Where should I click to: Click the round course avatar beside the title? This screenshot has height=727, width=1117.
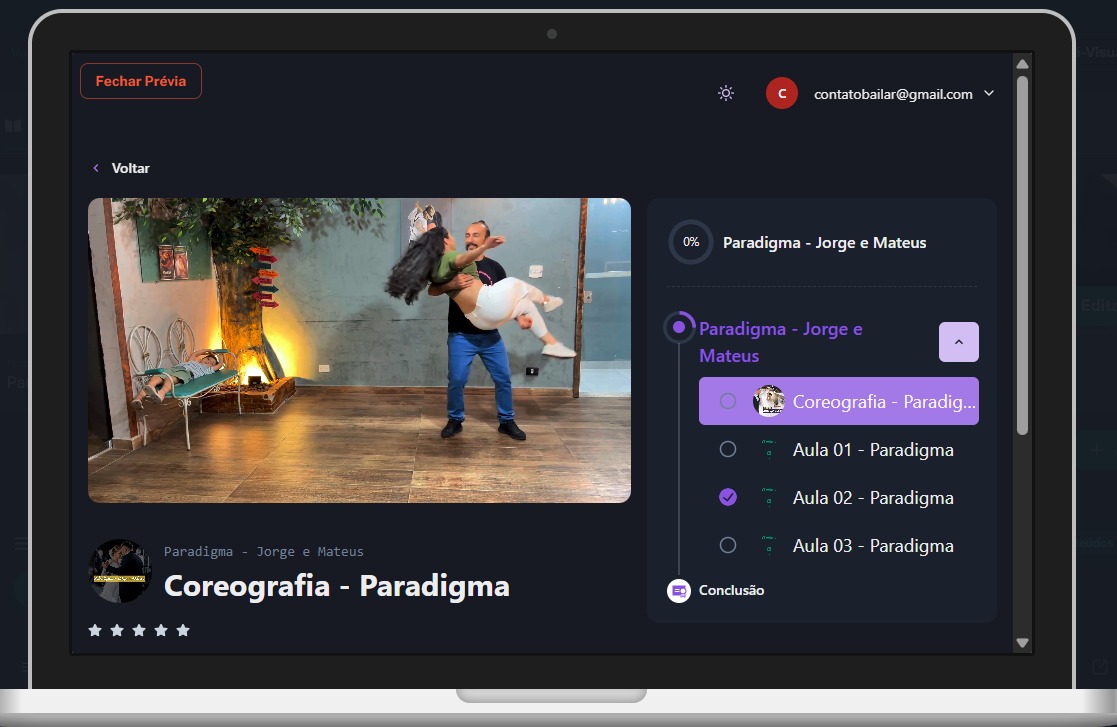120,571
